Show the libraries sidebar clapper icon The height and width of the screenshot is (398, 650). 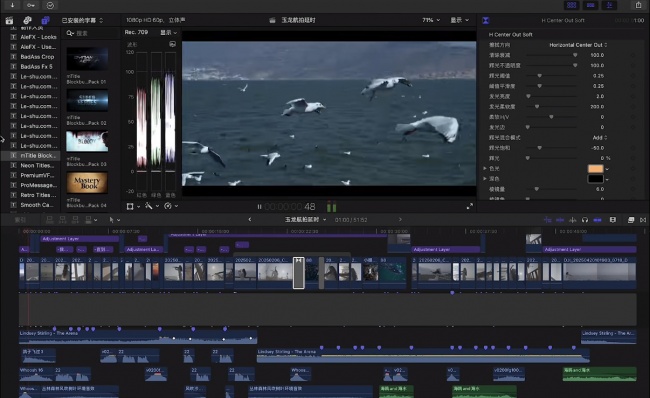(9, 20)
